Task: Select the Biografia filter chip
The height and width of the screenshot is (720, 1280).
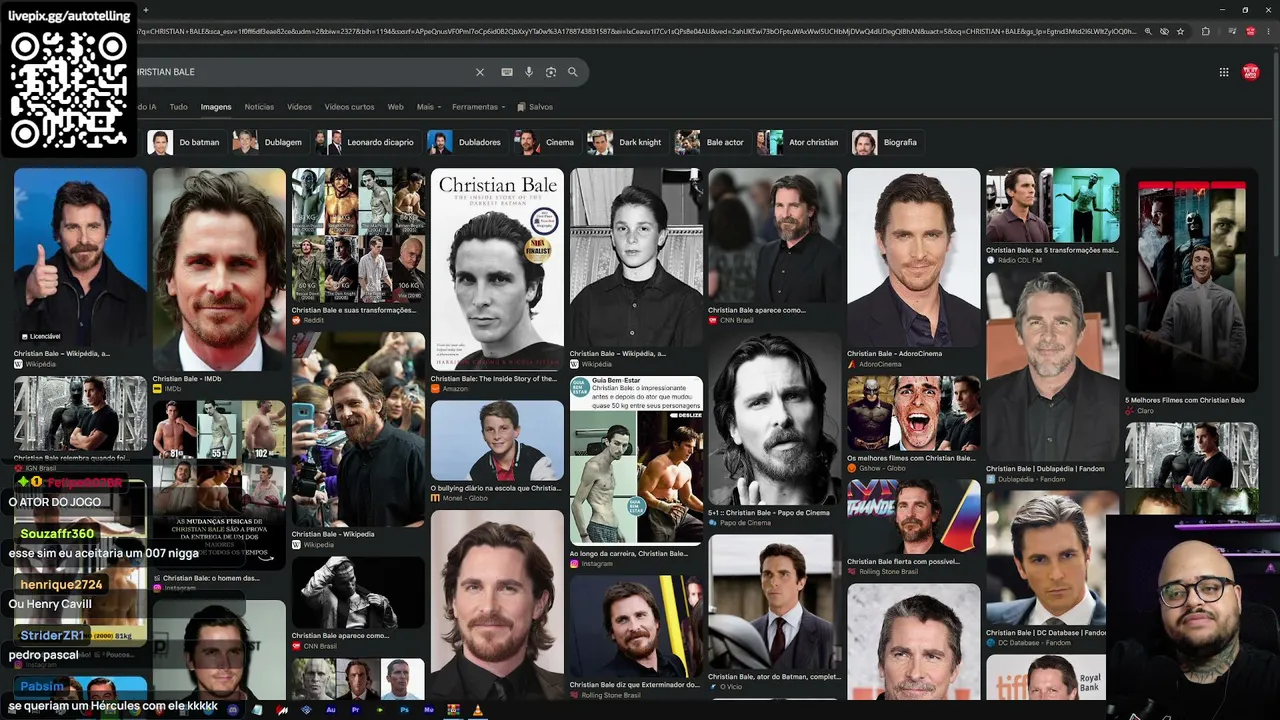Action: (x=886, y=142)
